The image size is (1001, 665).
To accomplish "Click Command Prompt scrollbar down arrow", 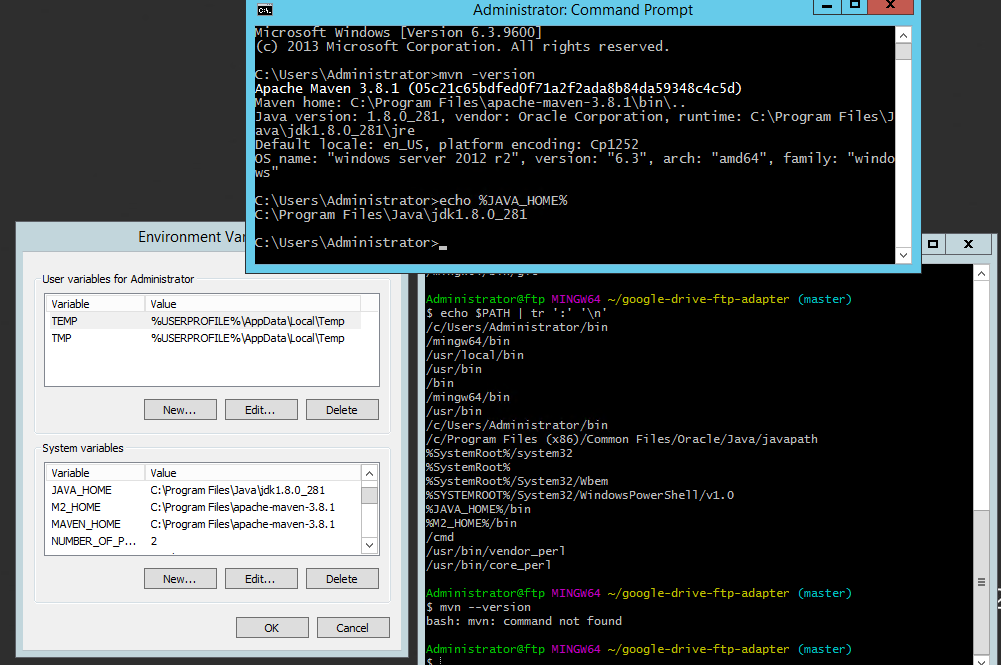I will (903, 255).
